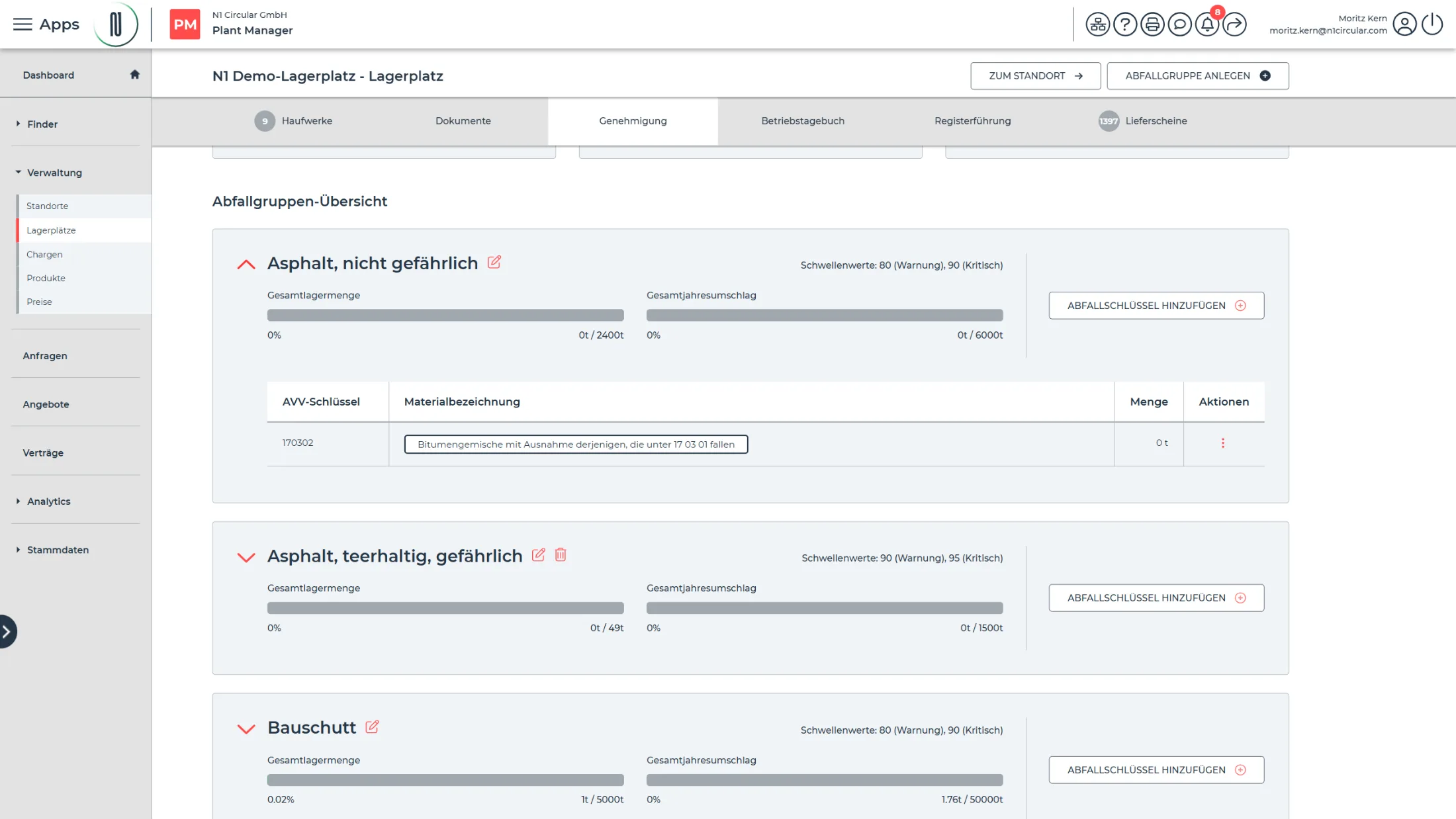Click the 9 badge beside Haufwerke
The height and width of the screenshot is (819, 1456).
[x=265, y=121]
